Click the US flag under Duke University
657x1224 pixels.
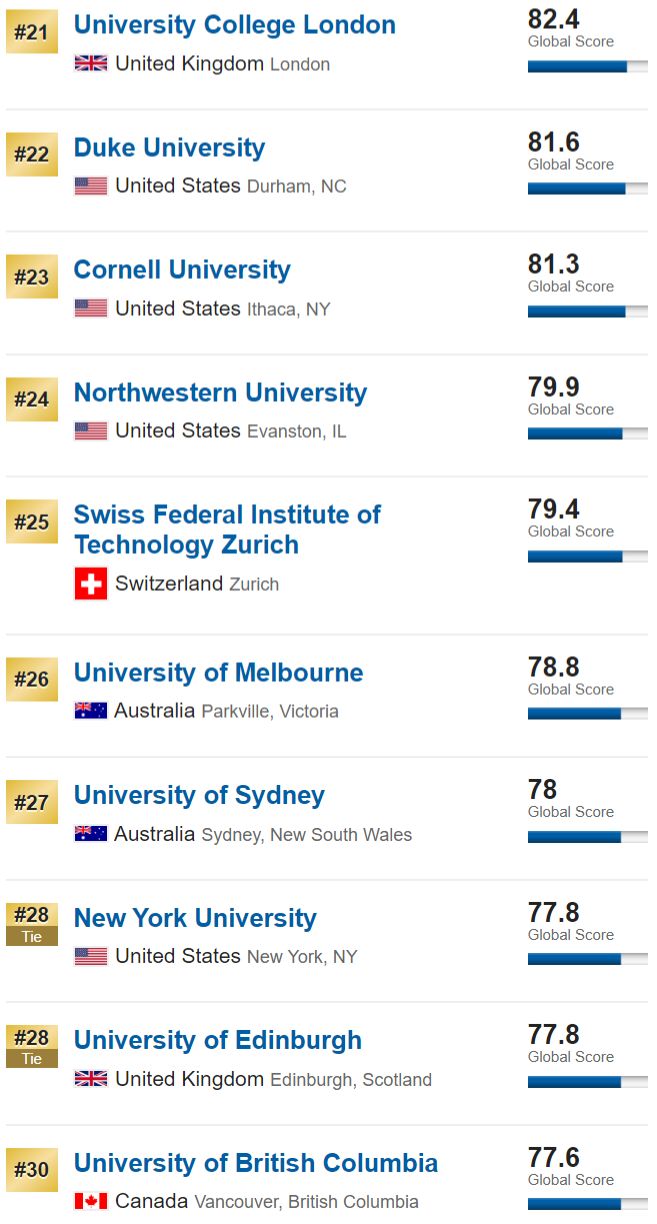pos(91,186)
